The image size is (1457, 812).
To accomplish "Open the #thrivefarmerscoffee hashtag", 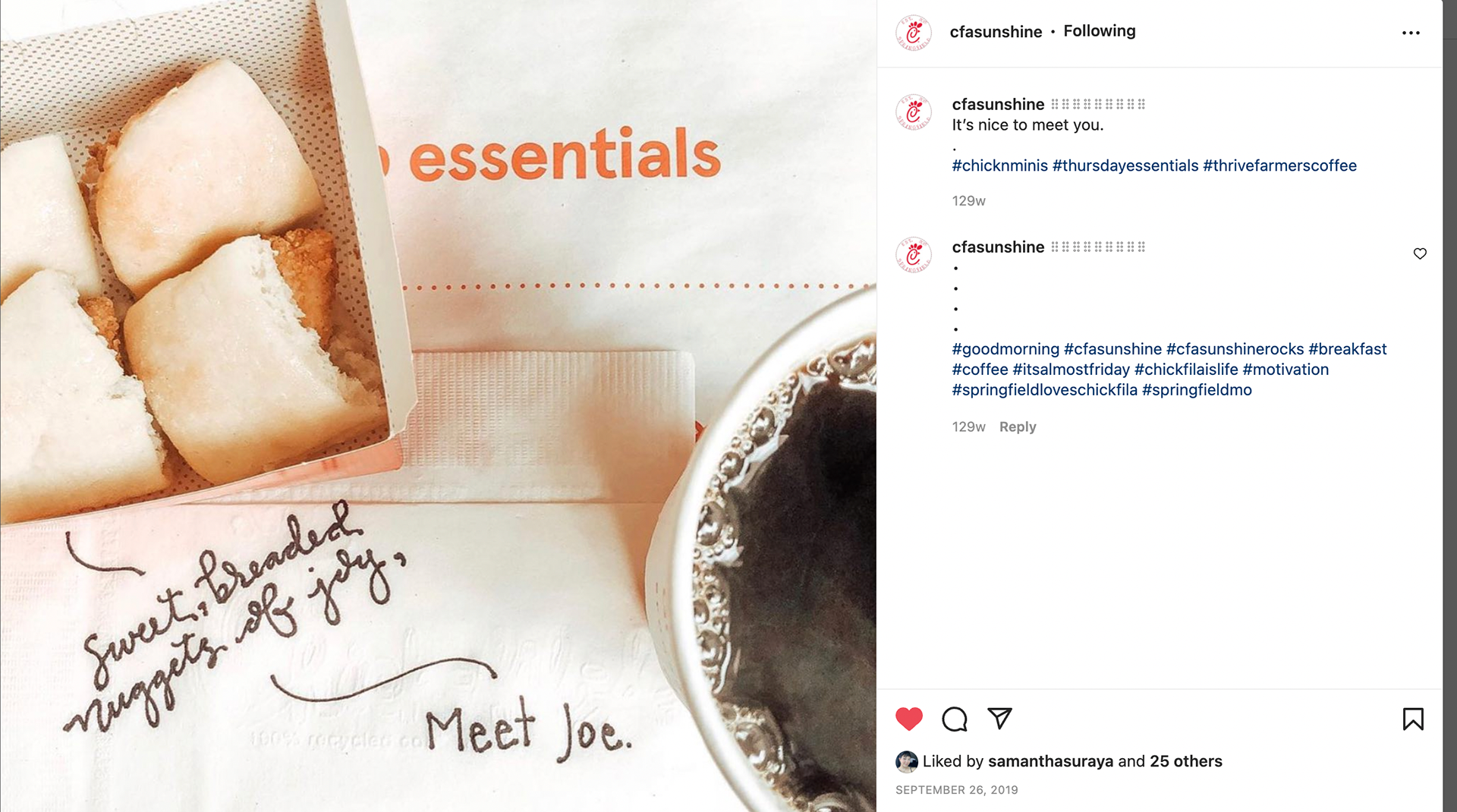I will pos(1279,165).
